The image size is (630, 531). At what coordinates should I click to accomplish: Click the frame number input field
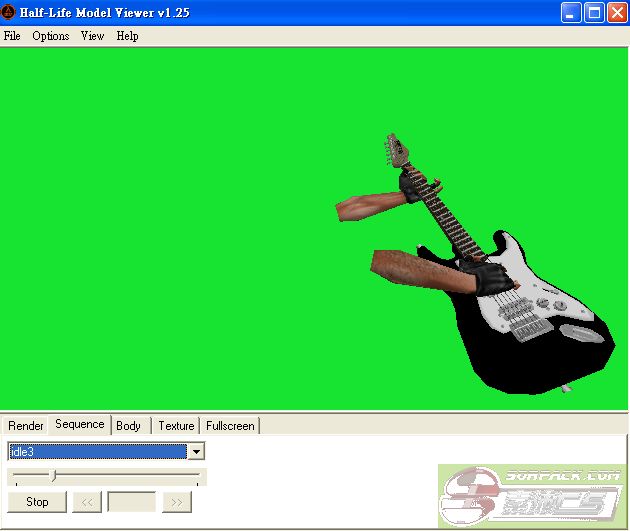coord(131,502)
